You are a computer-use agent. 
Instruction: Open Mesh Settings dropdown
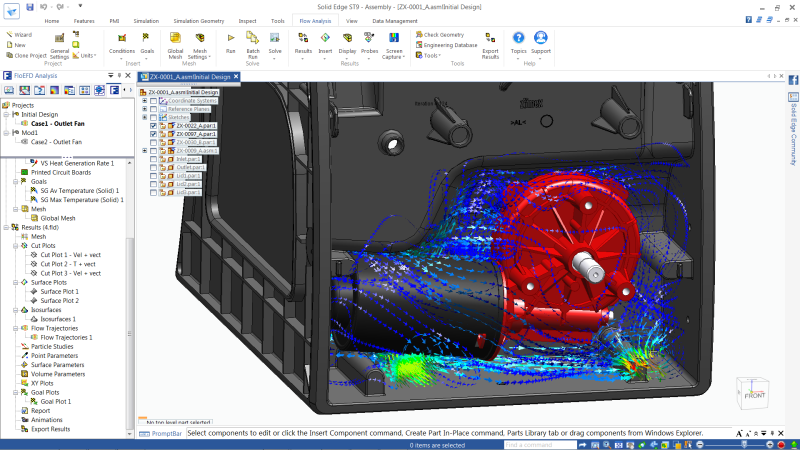coord(199,46)
